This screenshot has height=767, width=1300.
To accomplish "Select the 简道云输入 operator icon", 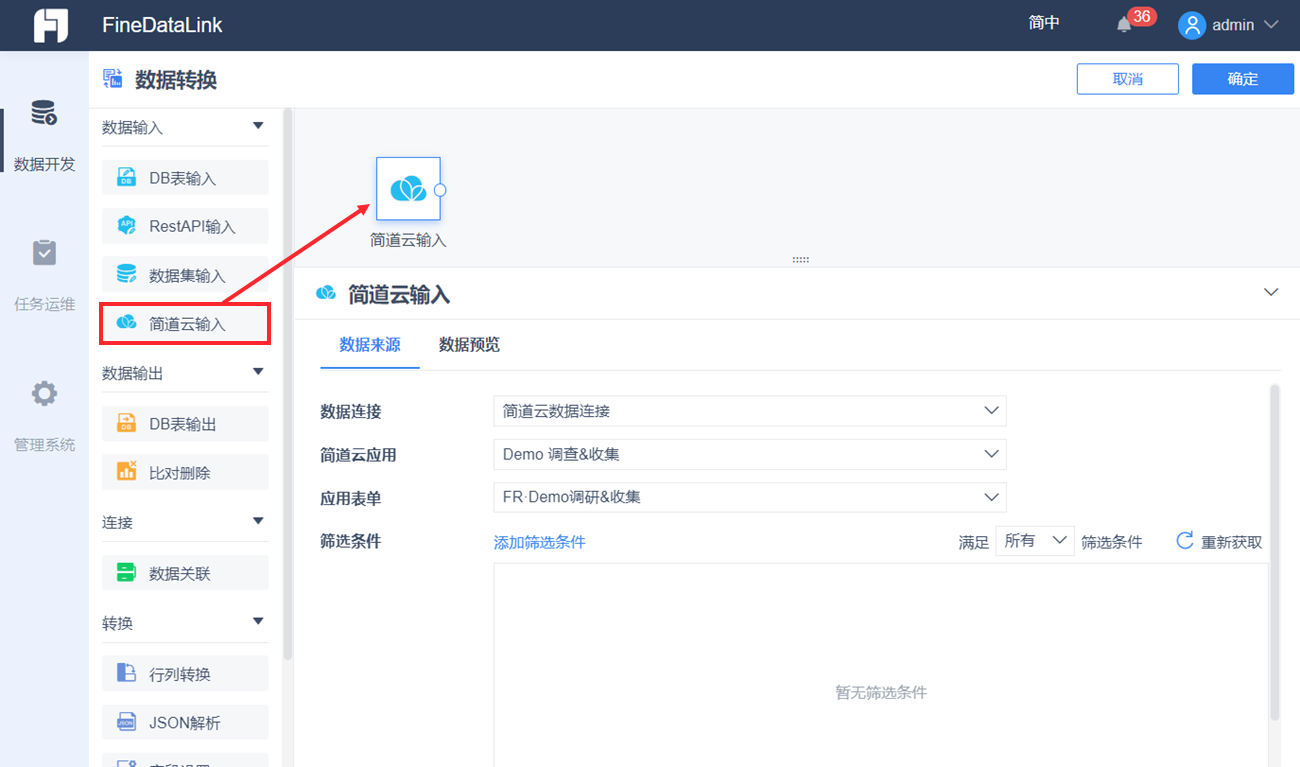I will tap(126, 323).
